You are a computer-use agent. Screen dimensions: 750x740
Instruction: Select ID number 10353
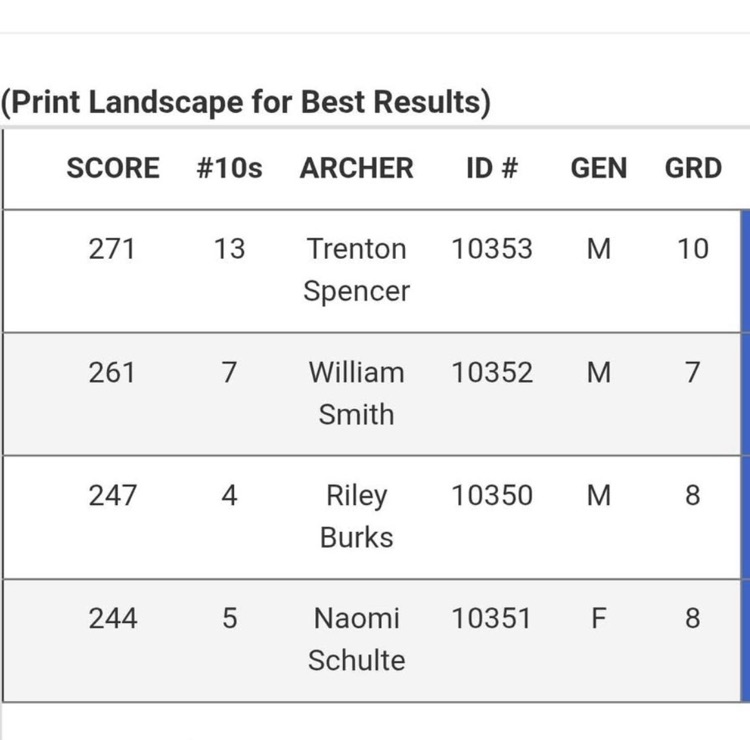tap(491, 249)
